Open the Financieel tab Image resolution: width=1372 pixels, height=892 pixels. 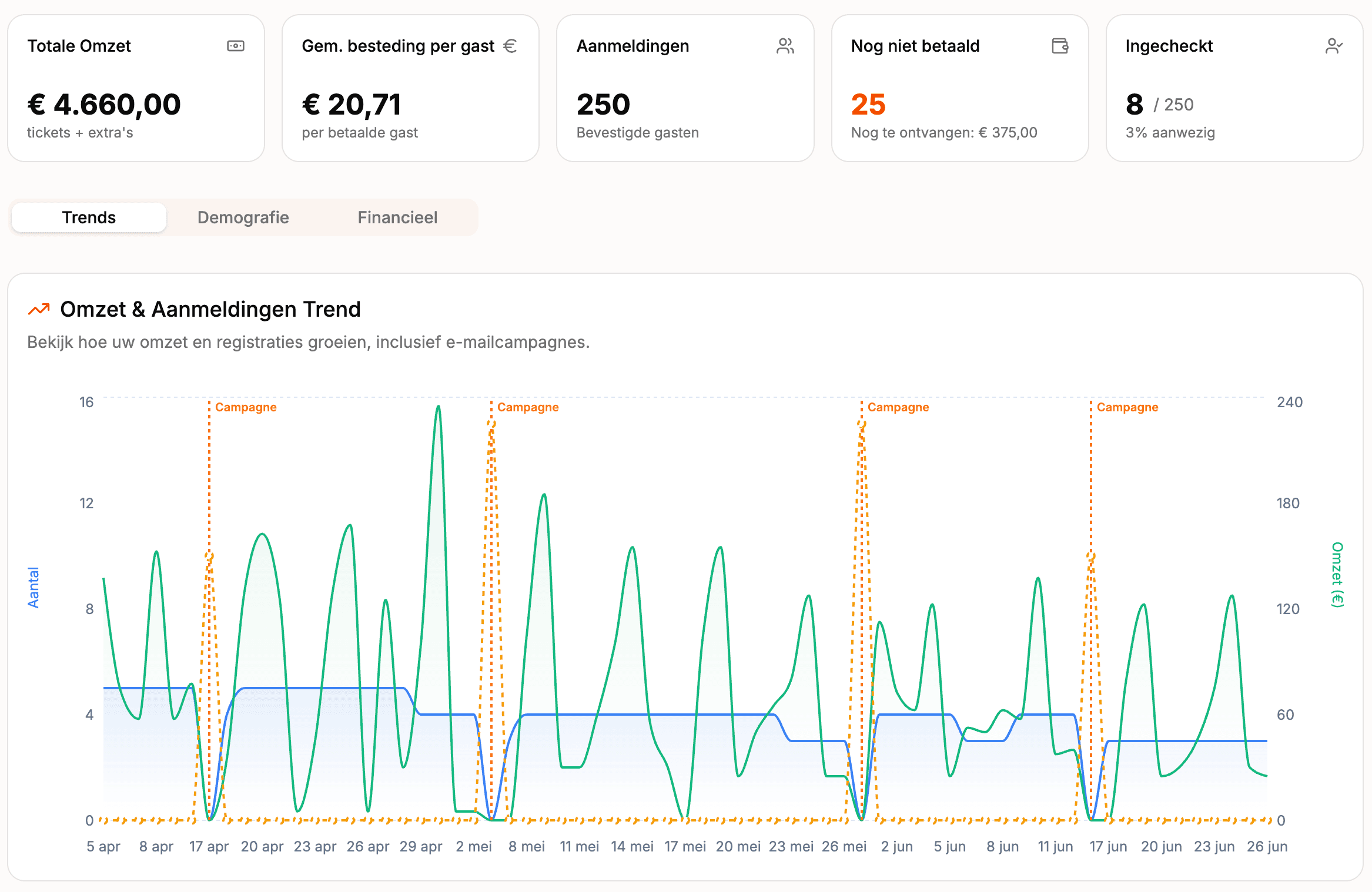[x=397, y=217]
